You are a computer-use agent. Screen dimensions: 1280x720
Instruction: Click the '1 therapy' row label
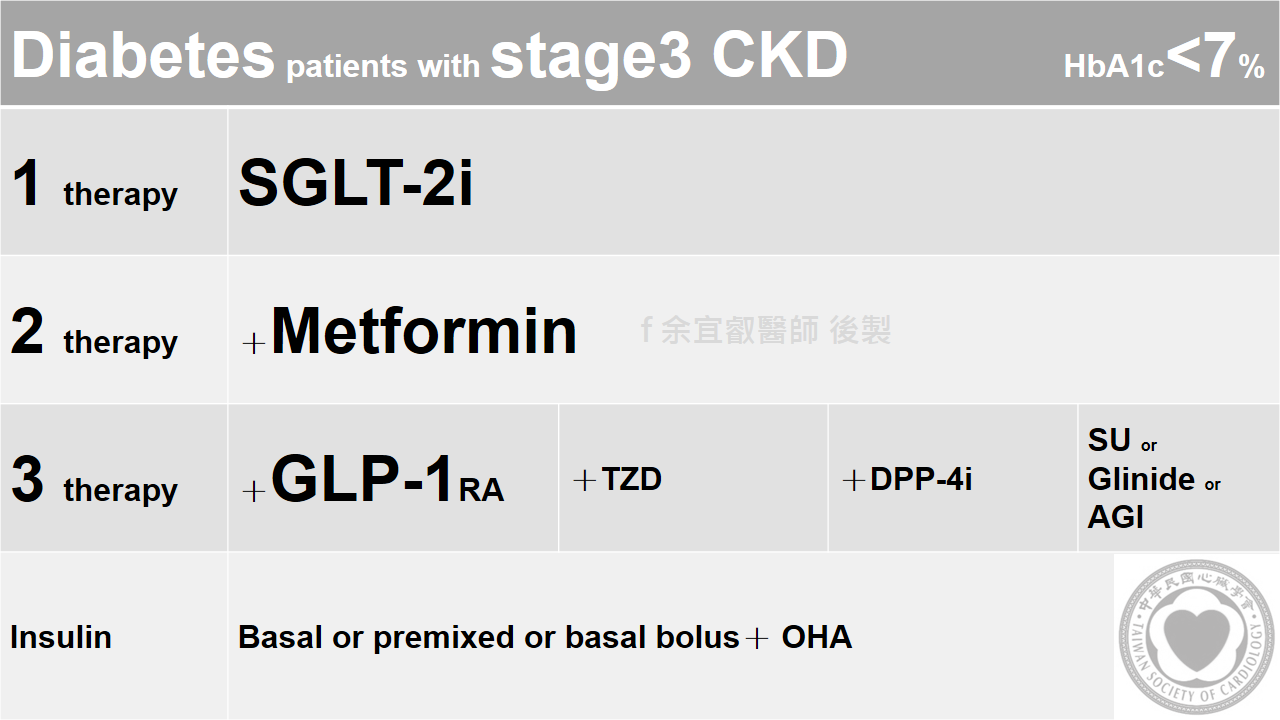point(94,186)
